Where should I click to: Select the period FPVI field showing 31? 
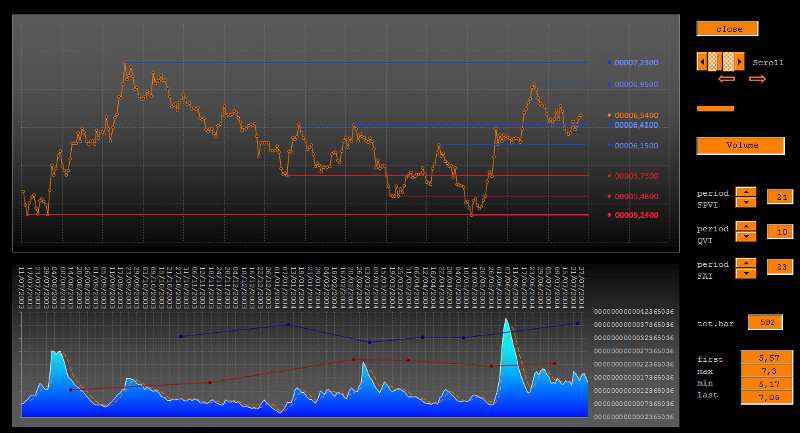(x=779, y=197)
